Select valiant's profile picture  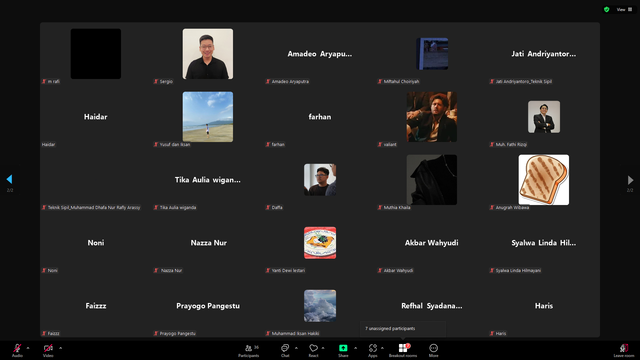(x=432, y=117)
